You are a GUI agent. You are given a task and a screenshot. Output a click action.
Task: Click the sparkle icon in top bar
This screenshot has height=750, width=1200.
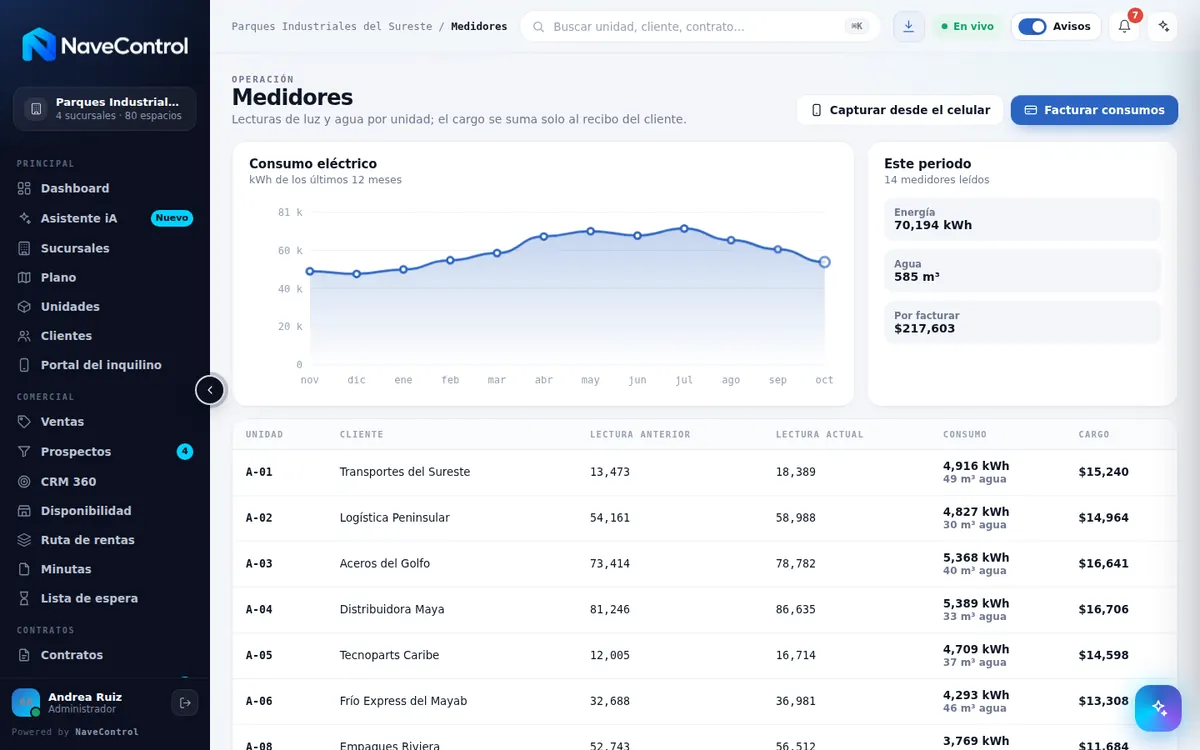point(1163,27)
